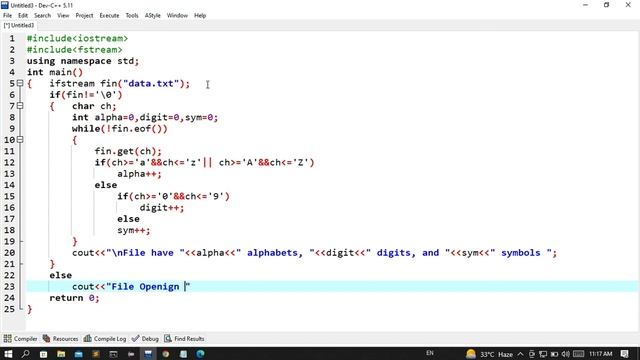Click the 'using namespace std;' line

point(83,61)
